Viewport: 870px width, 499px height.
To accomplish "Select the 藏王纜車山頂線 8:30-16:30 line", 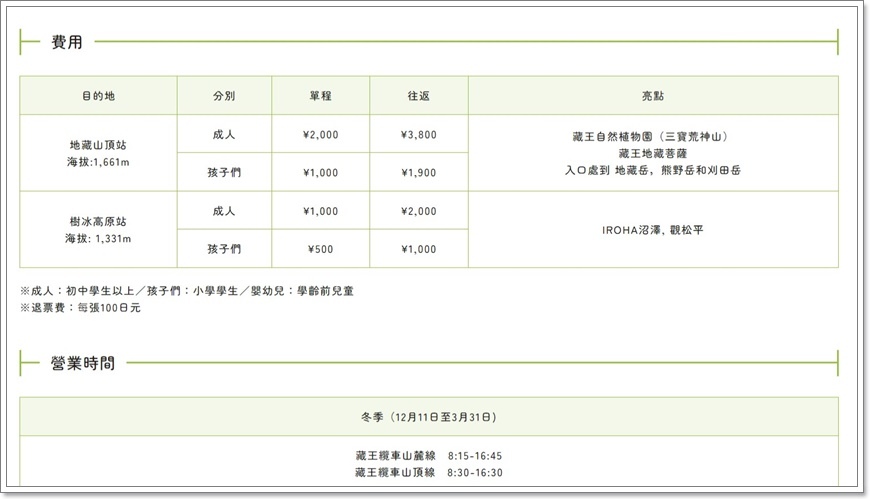I will (429, 472).
